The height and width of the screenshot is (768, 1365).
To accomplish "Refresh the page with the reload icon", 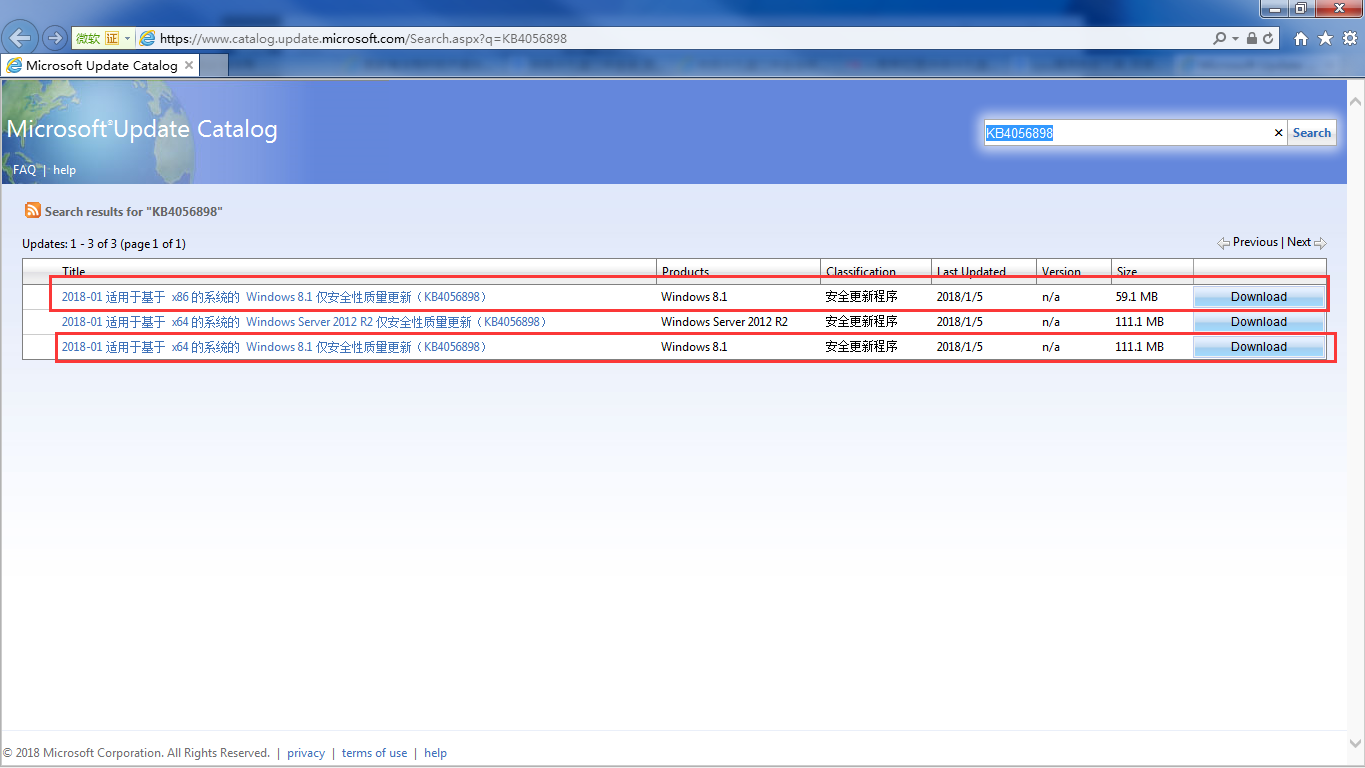I will [x=1268, y=38].
